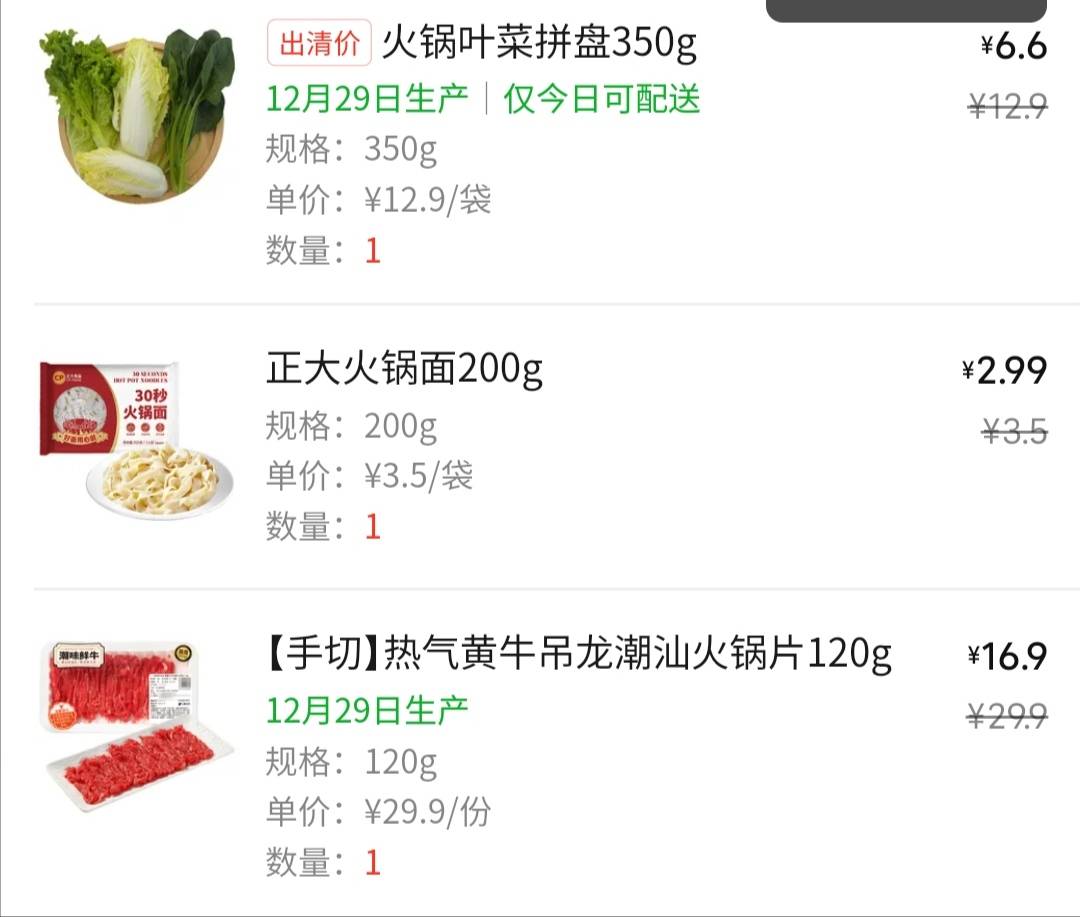Open the hotpot leafy vegetable platter thumbnail
This screenshot has height=917, width=1080.
click(137, 114)
